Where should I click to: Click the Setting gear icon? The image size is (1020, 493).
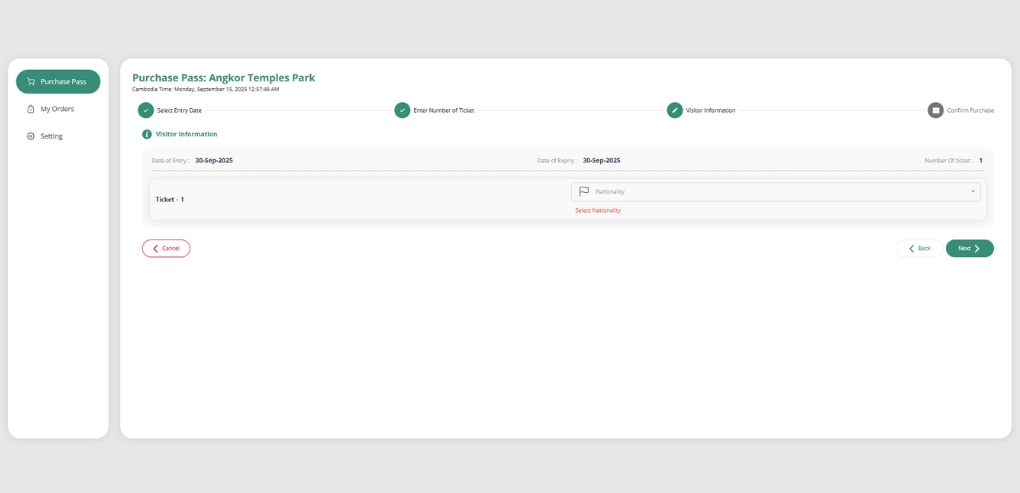31,137
